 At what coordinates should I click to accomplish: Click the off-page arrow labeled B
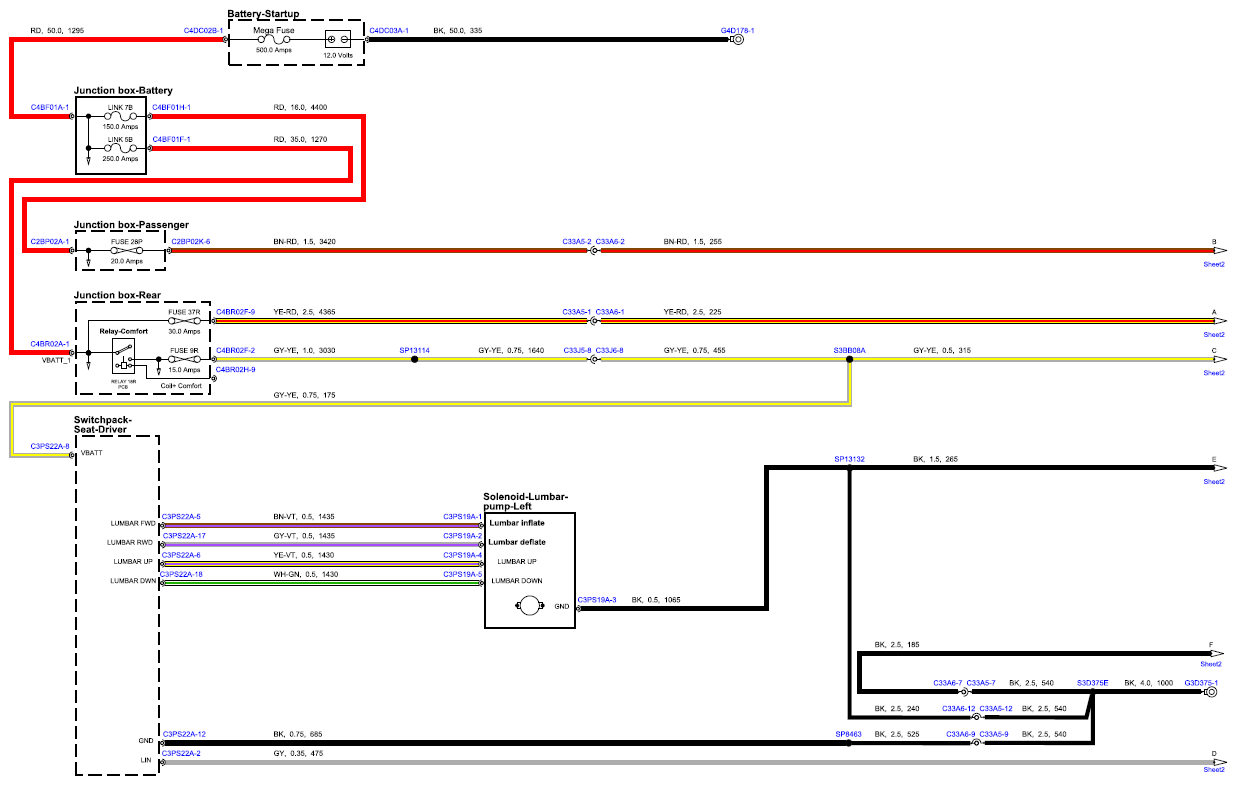(x=1218, y=251)
